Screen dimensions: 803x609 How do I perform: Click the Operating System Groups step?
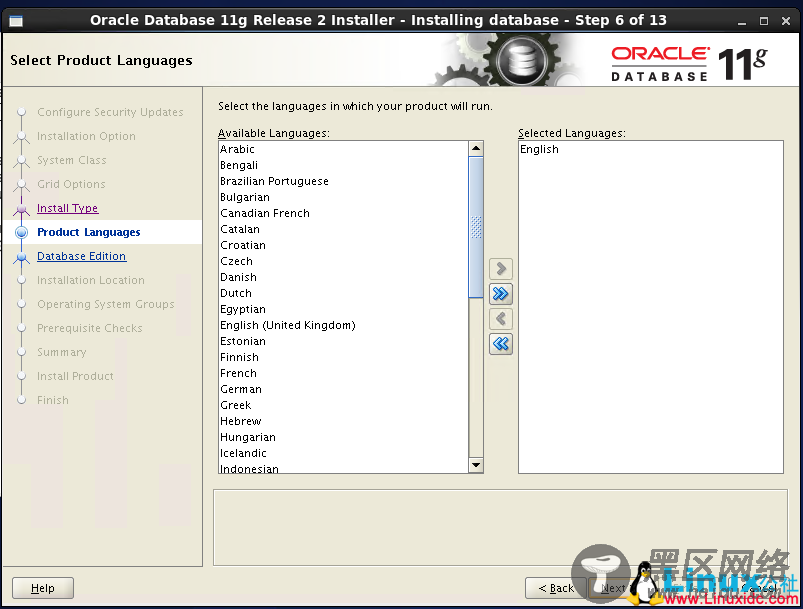pyautogui.click(x=105, y=304)
